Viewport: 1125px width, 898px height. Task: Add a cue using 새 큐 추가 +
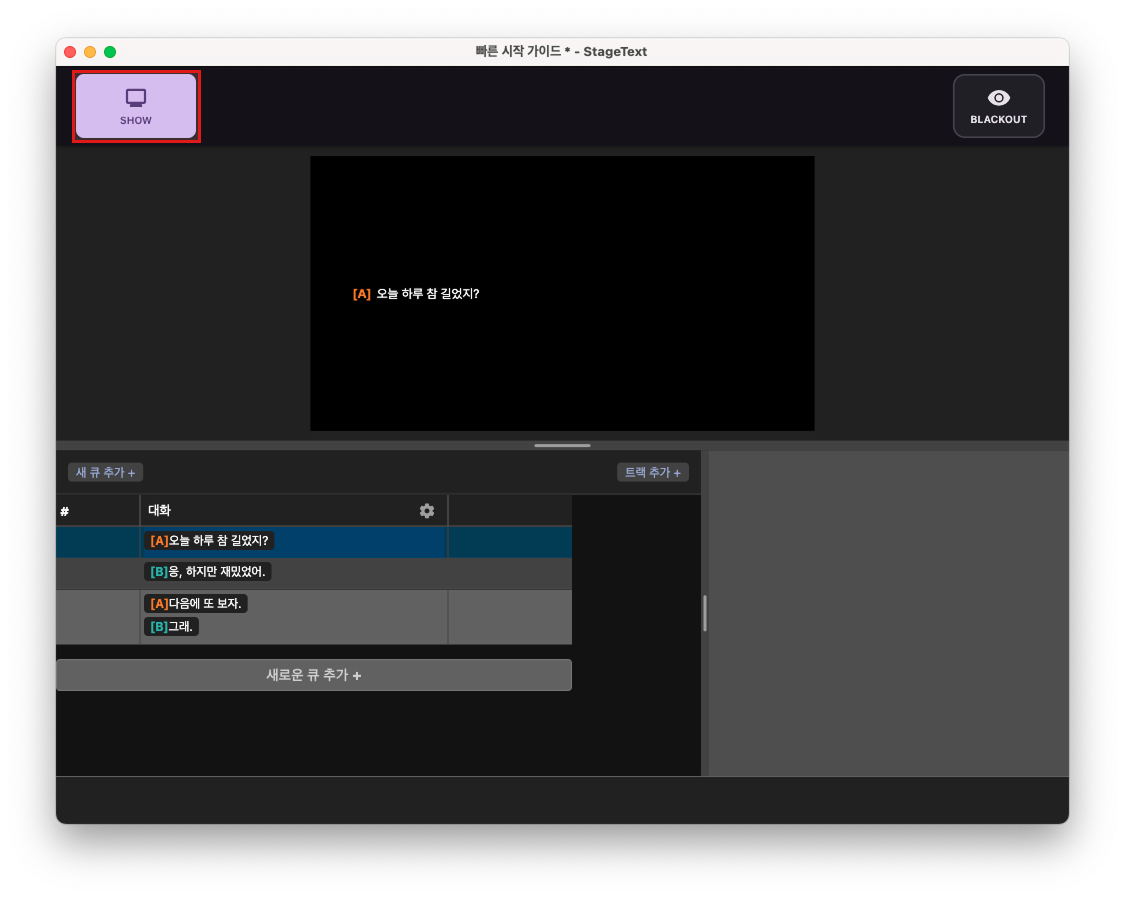[x=104, y=472]
